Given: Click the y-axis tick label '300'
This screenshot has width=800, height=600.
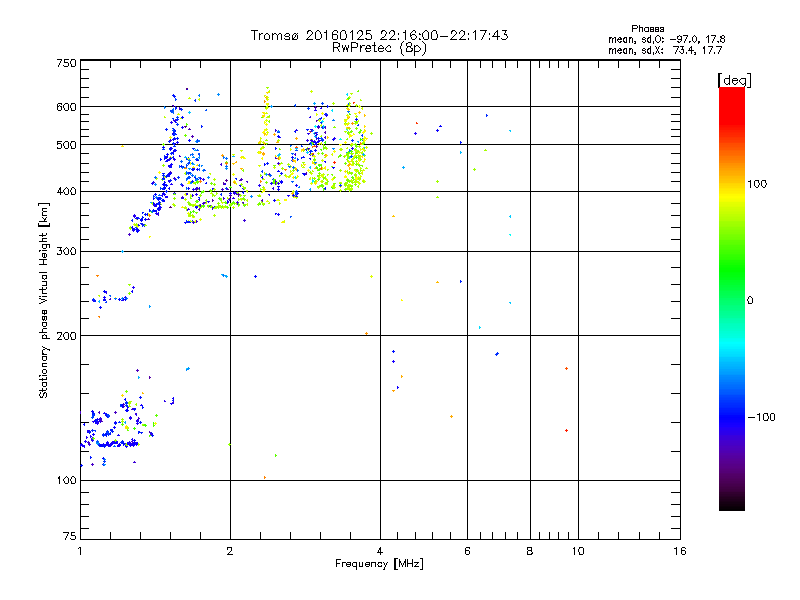Looking at the screenshot, I should click(x=67, y=252).
